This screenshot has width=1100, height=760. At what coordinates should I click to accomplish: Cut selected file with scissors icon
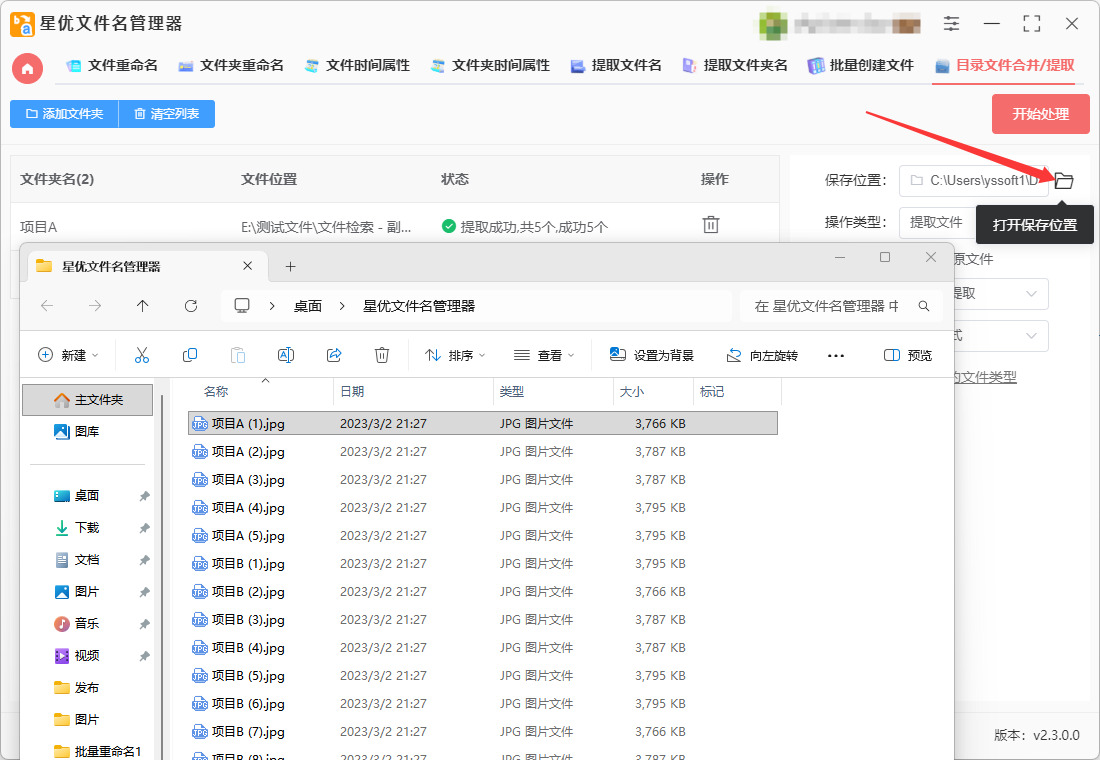pyautogui.click(x=142, y=355)
